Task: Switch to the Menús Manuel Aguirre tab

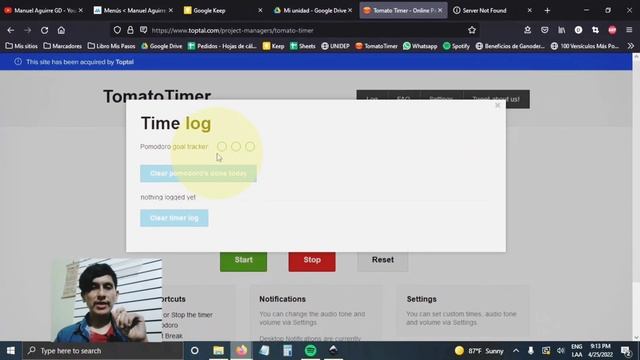Action: click(130, 11)
